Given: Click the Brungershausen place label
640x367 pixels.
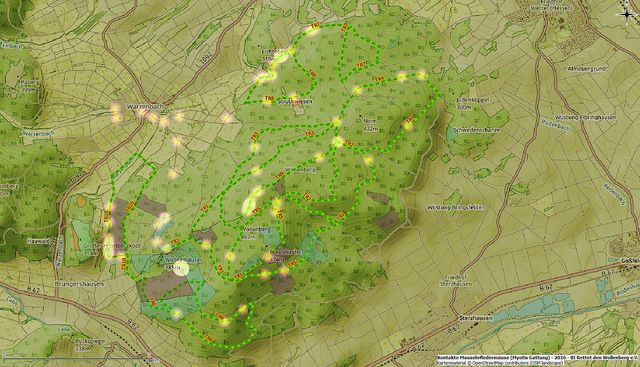Looking at the screenshot, I should point(79,284).
